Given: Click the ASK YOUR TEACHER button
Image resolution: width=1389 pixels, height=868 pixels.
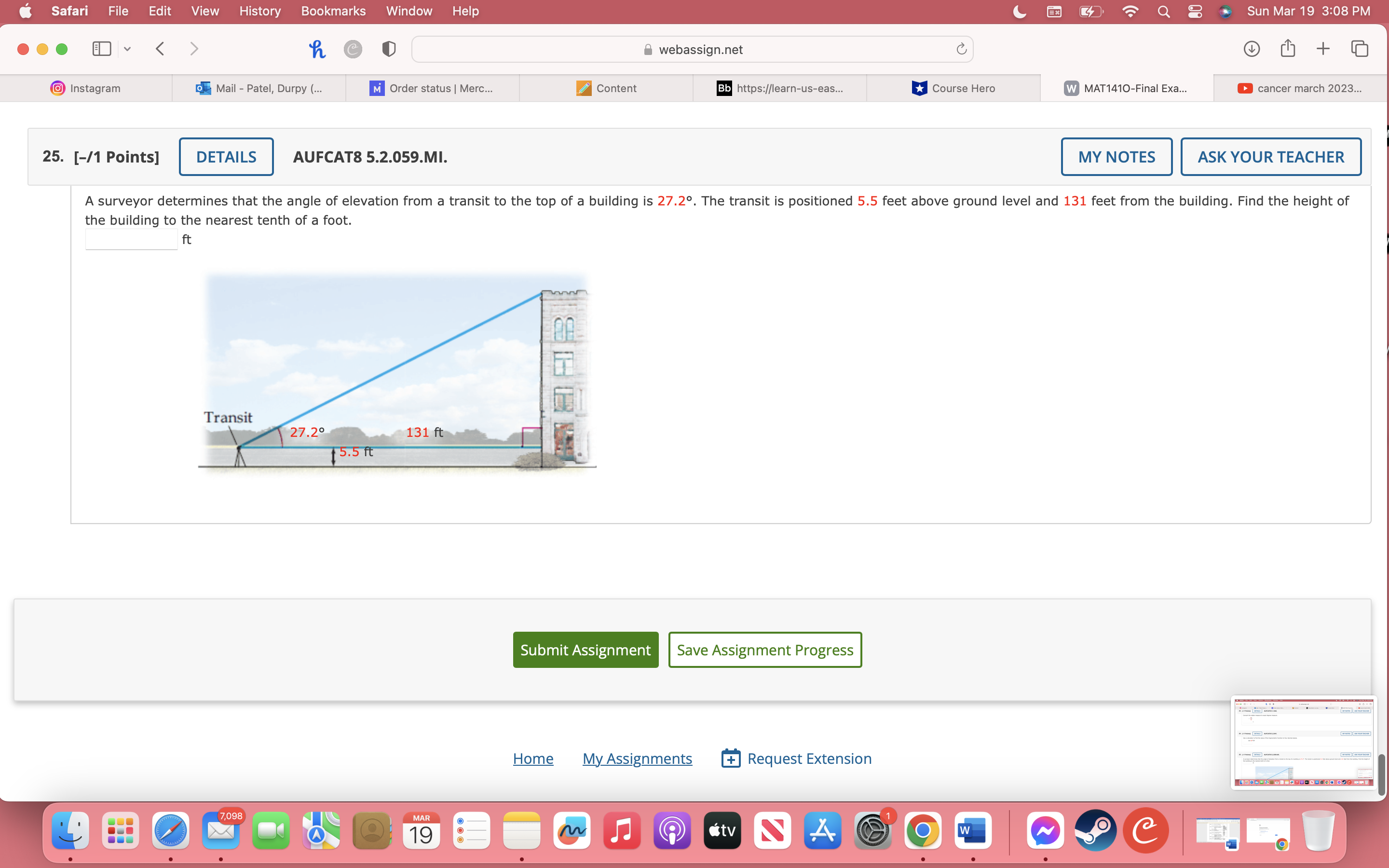Looking at the screenshot, I should 1270,157.
